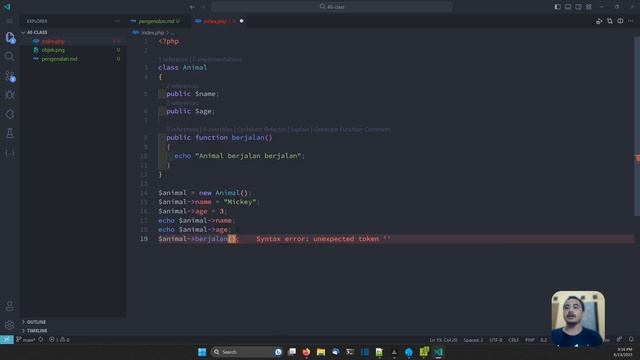Open File Explorer from the taskbar

pos(321,352)
